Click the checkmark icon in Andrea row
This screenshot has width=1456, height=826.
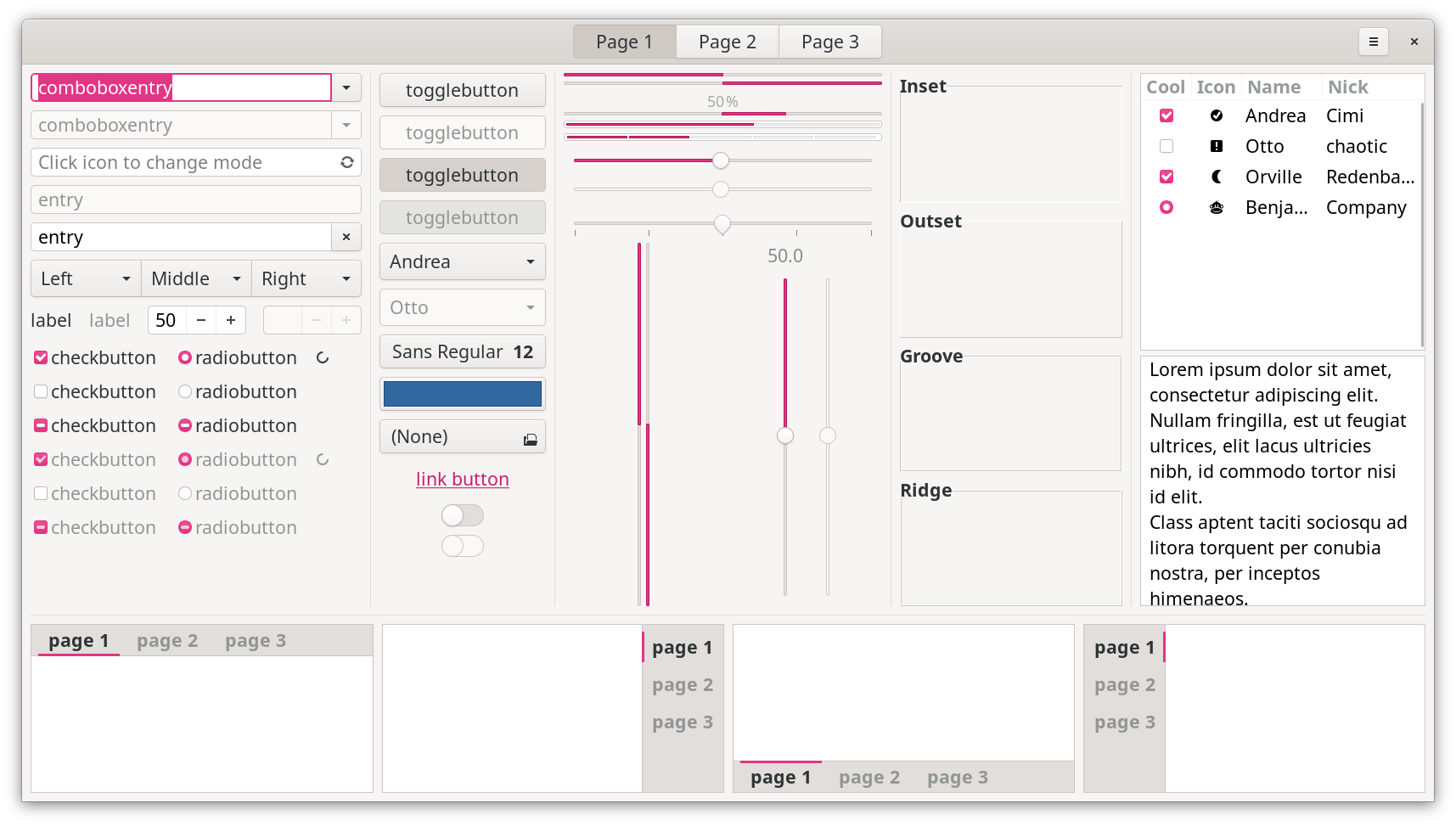1217,115
